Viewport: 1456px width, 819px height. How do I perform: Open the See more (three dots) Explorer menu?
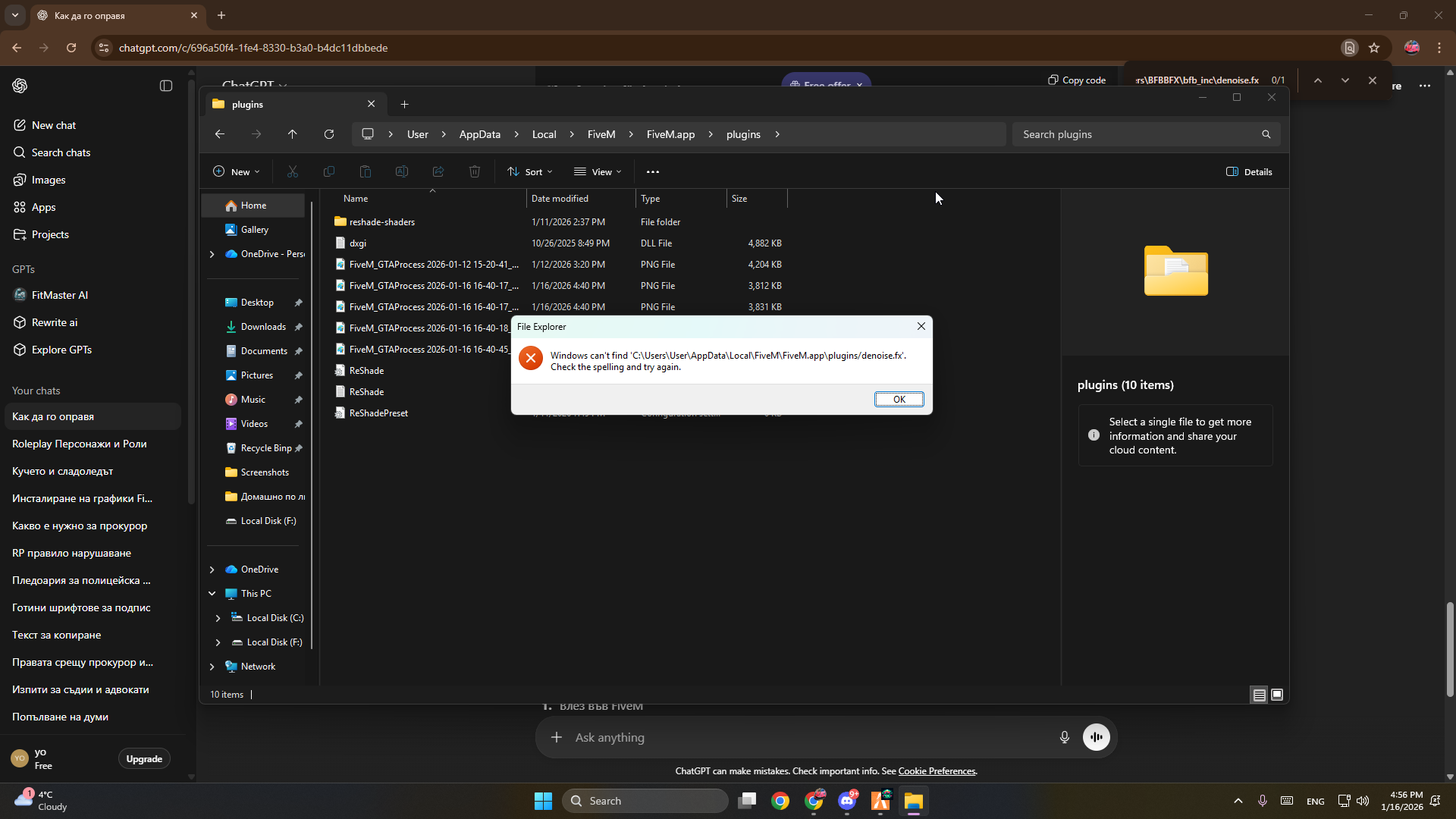653,172
